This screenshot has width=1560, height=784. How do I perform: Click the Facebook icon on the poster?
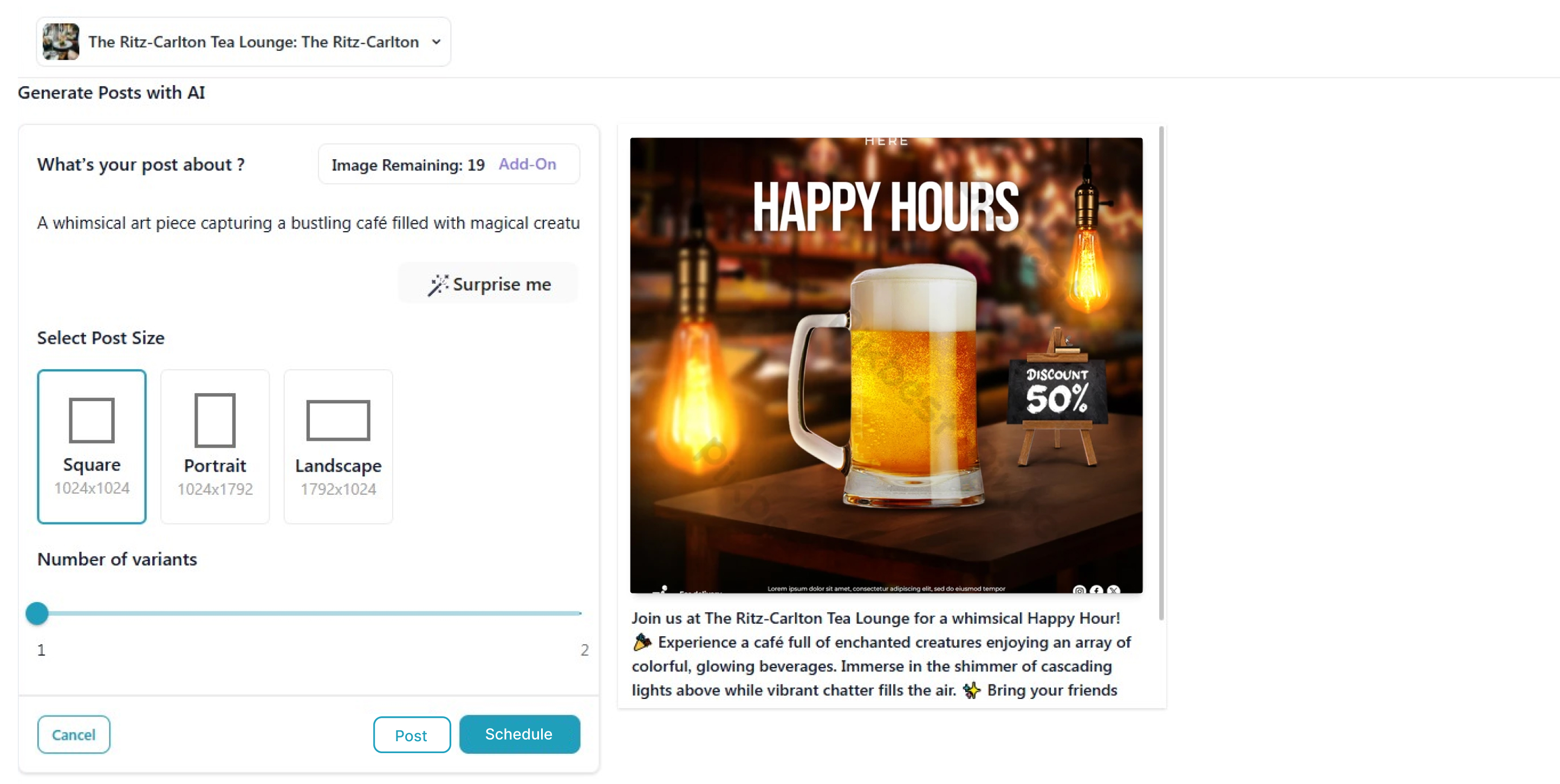1096,590
